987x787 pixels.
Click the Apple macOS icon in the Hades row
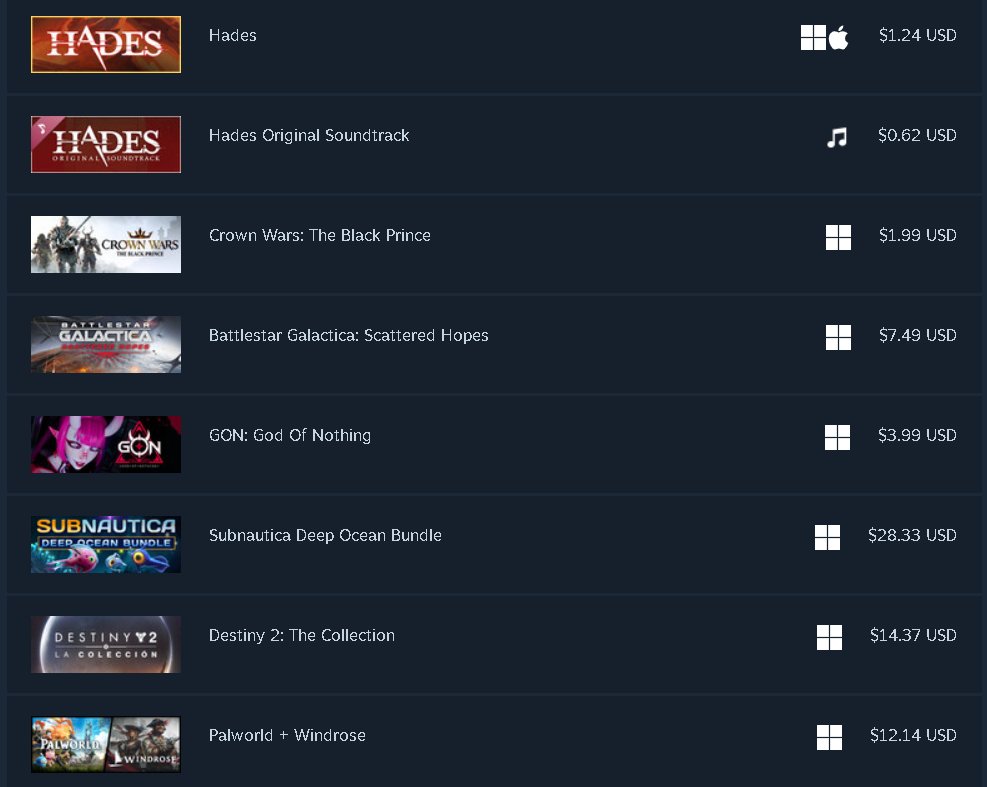tap(838, 38)
